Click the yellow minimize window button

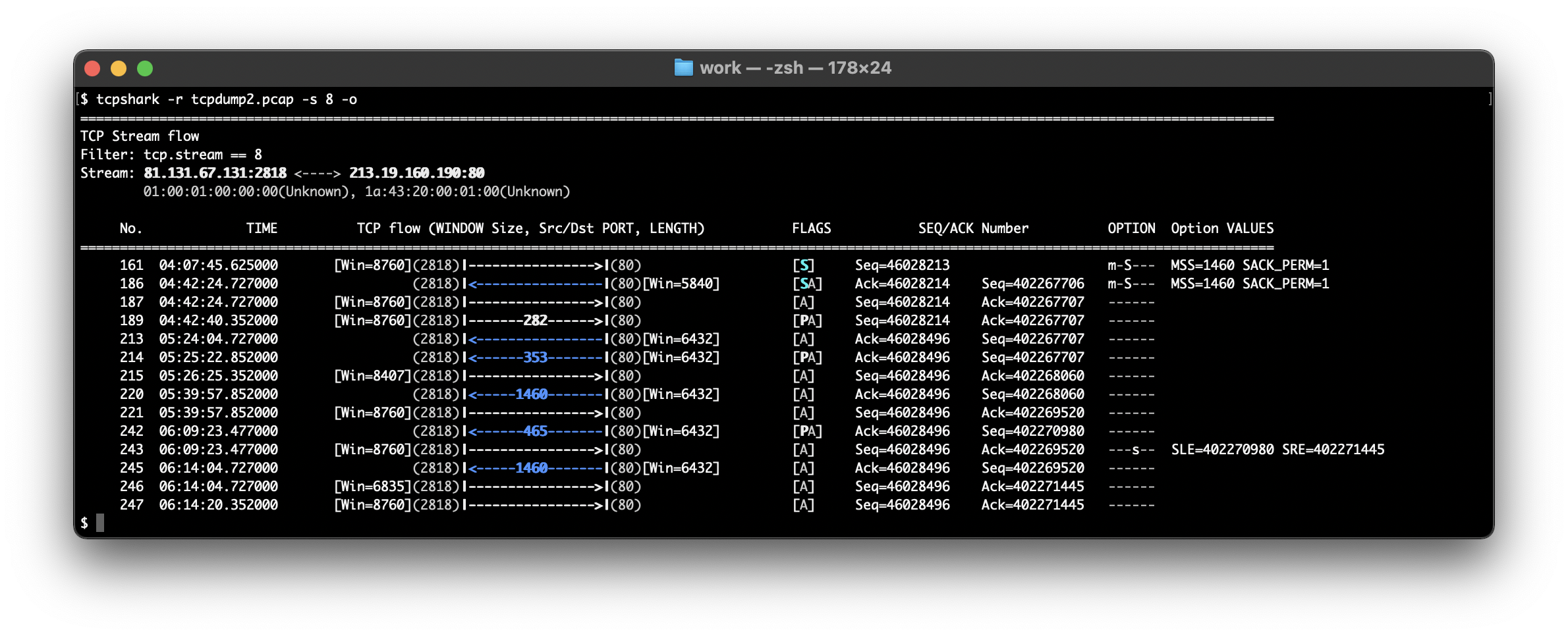pyautogui.click(x=119, y=68)
